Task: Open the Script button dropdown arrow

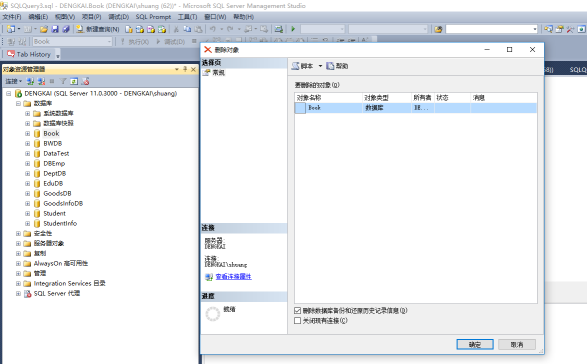Action: (320, 66)
